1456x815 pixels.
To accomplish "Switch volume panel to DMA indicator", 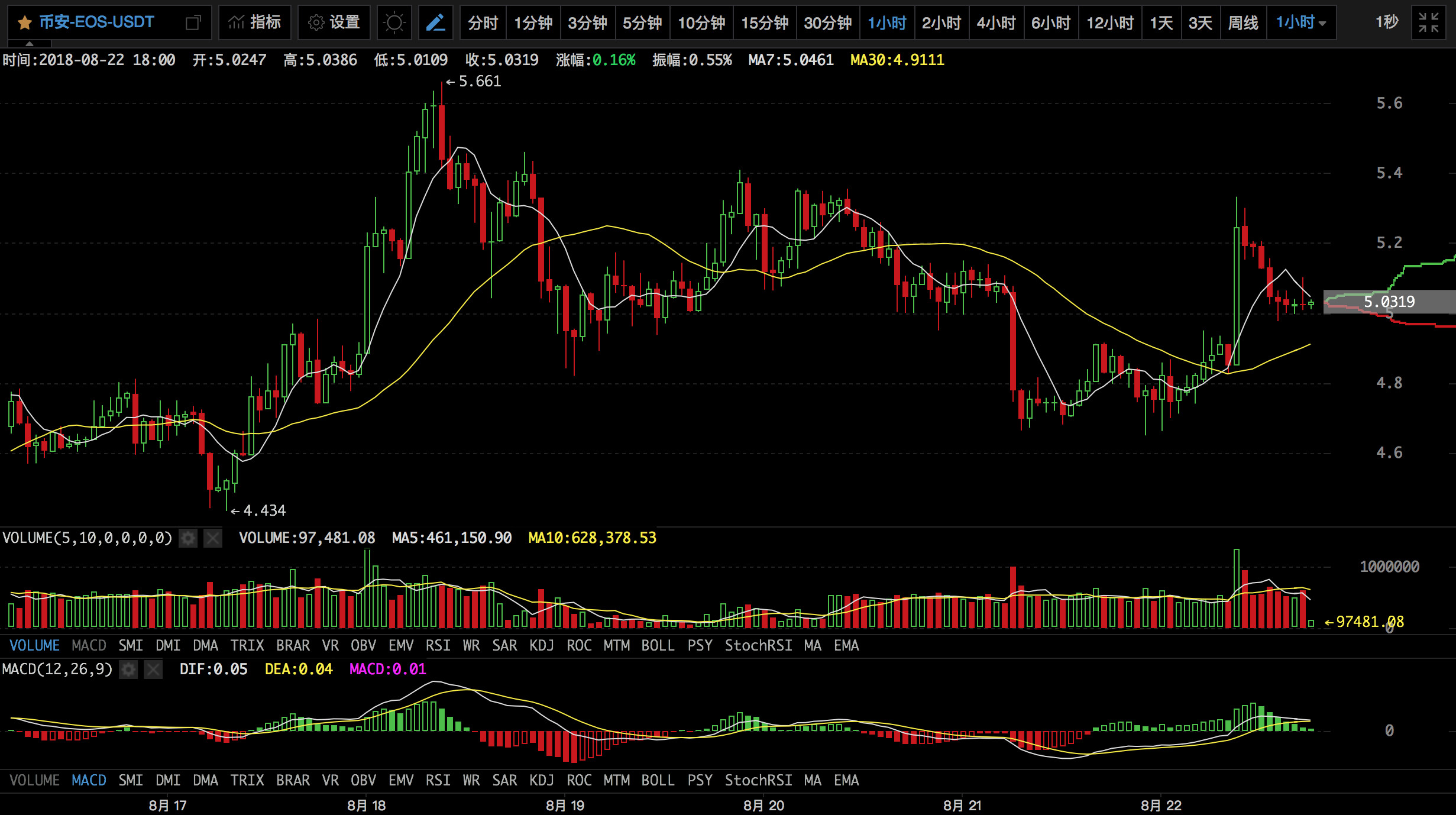I will (205, 645).
